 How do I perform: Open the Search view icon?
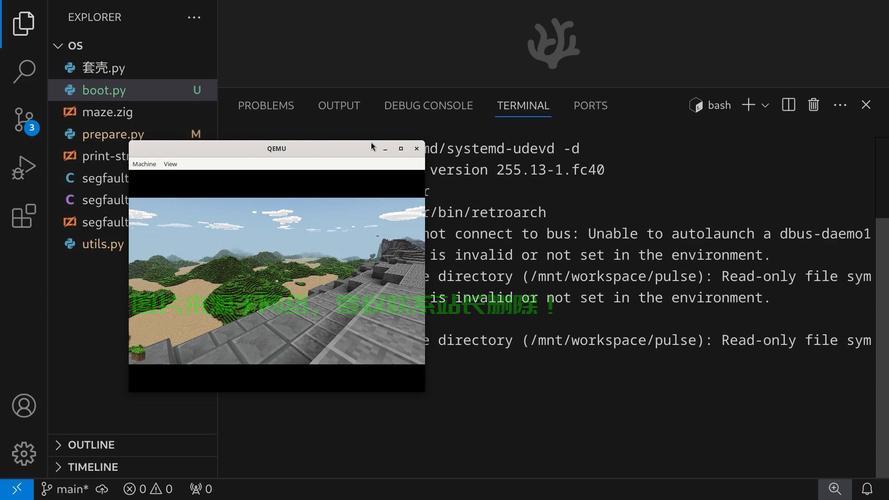pyautogui.click(x=24, y=71)
